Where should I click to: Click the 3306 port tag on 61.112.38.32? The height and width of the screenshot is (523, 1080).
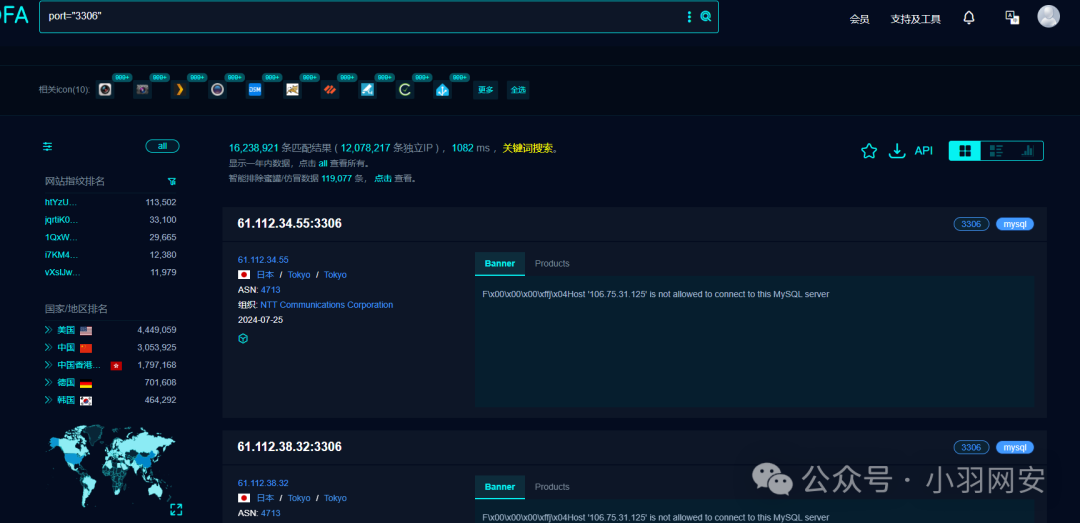pyautogui.click(x=971, y=448)
